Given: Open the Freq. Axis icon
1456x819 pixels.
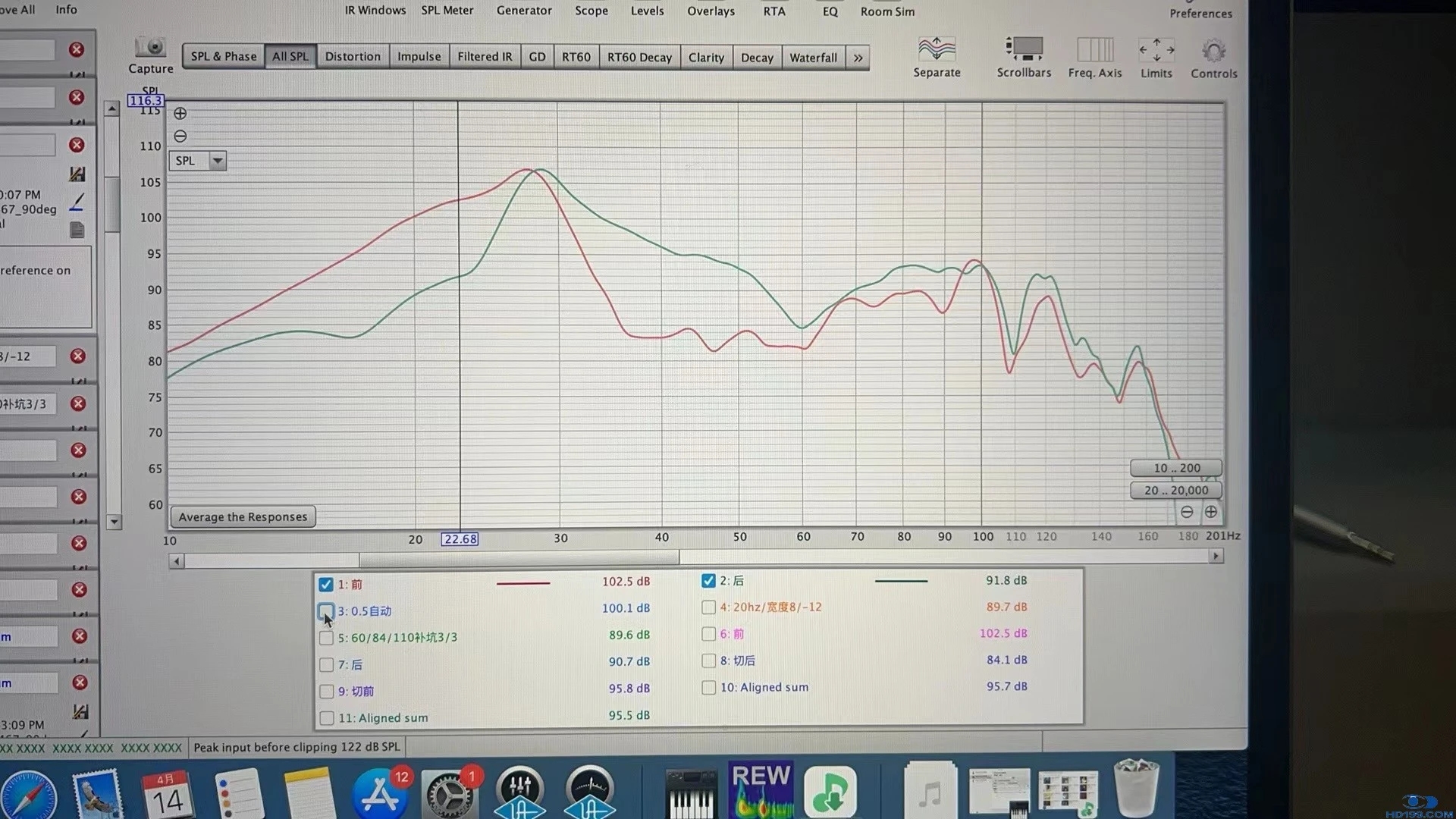Looking at the screenshot, I should [x=1095, y=50].
